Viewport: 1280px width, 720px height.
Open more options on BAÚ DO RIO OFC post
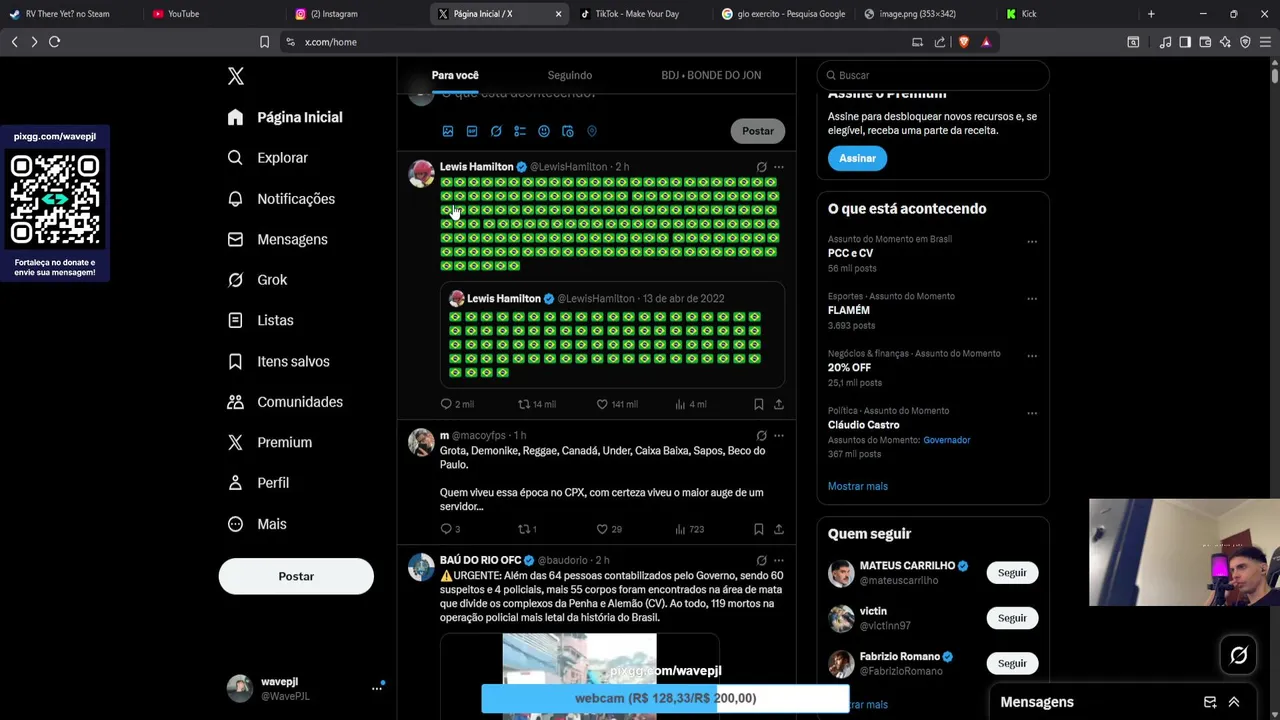click(x=779, y=561)
